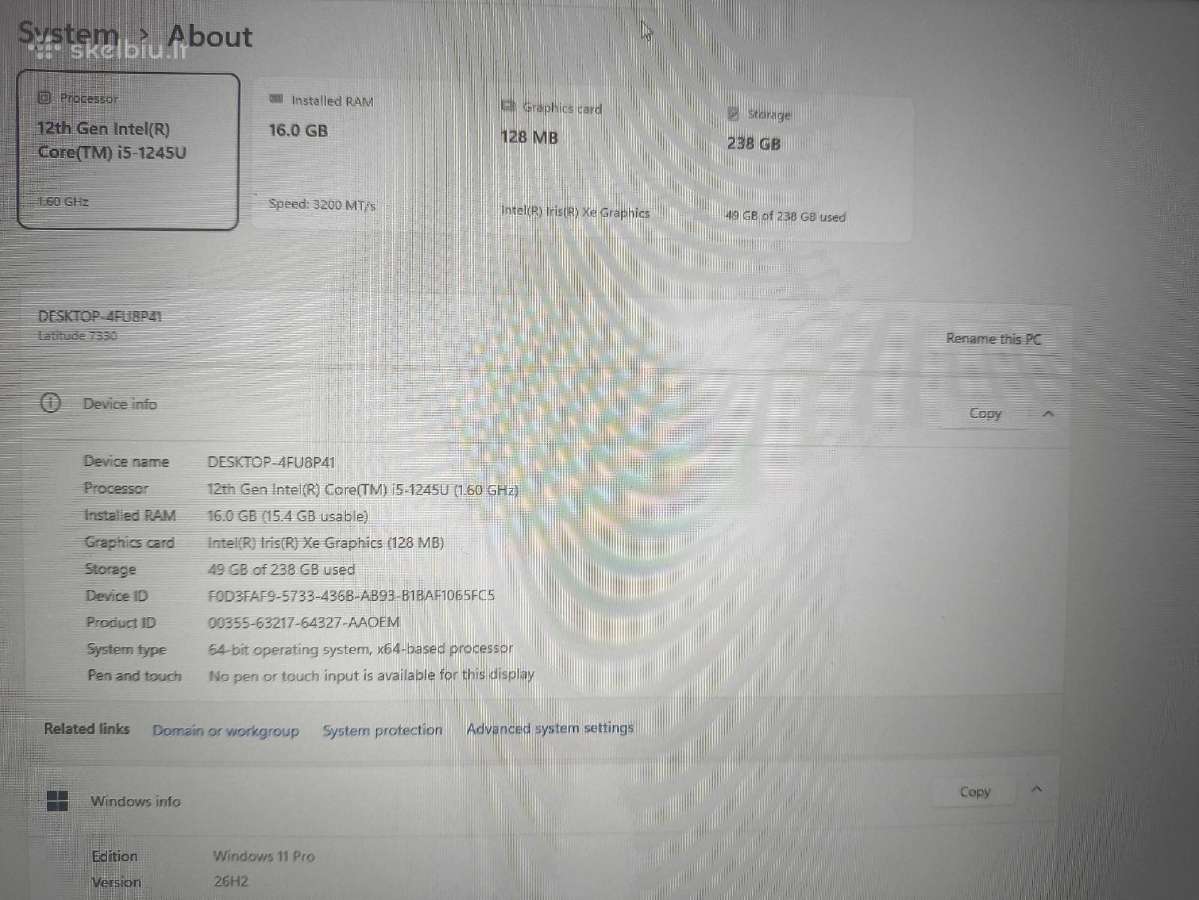1199x900 pixels.
Task: Select 'Windows 11 Pro' edition value
Action: 264,856
